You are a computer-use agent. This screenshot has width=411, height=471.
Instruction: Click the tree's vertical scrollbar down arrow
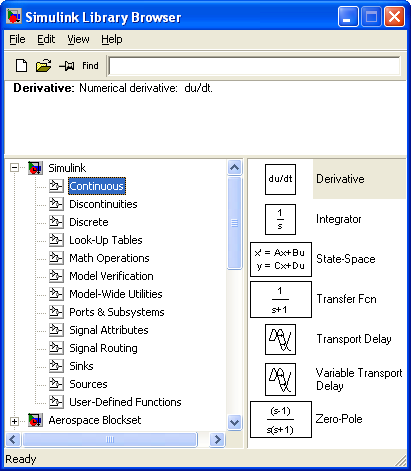click(x=235, y=422)
